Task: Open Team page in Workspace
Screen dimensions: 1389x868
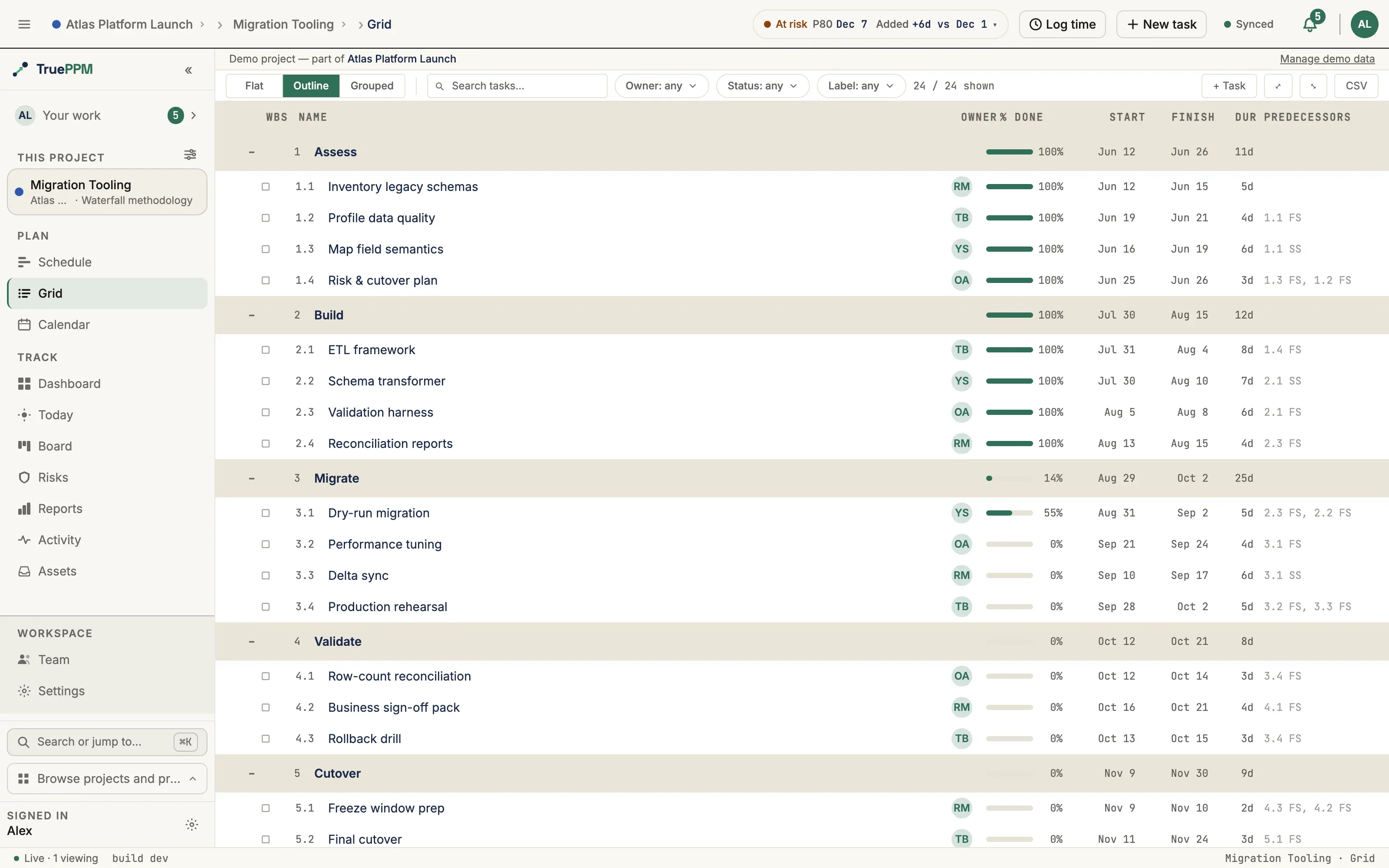Action: click(x=107, y=660)
